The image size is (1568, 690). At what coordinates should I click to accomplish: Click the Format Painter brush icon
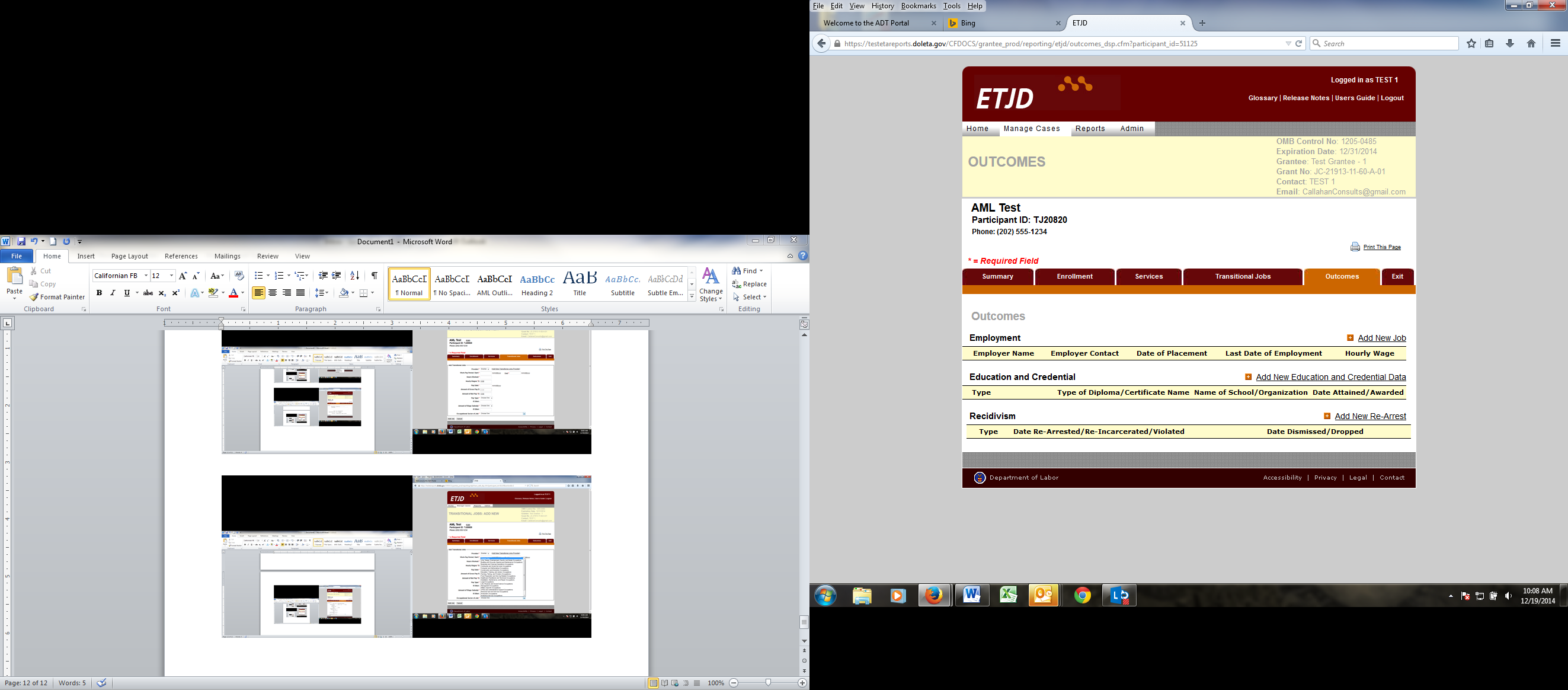coord(34,297)
